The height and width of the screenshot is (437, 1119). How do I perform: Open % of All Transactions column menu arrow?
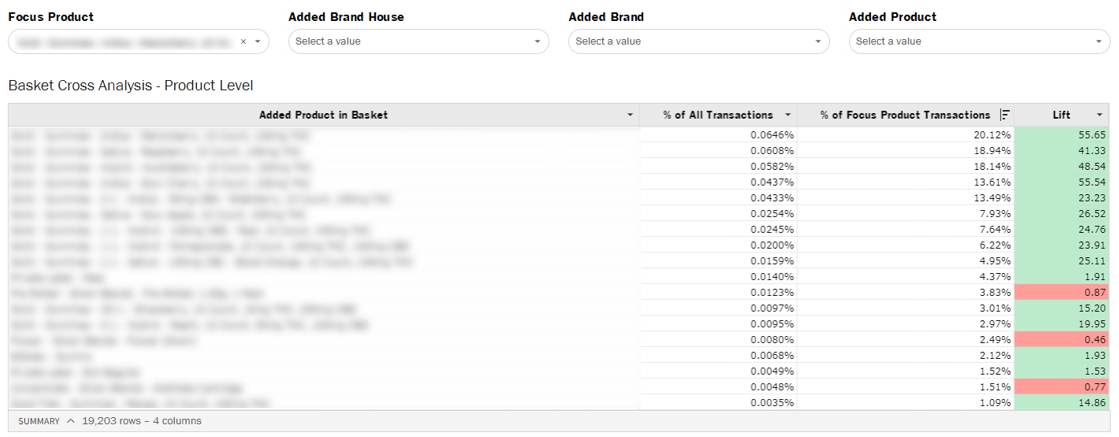788,115
